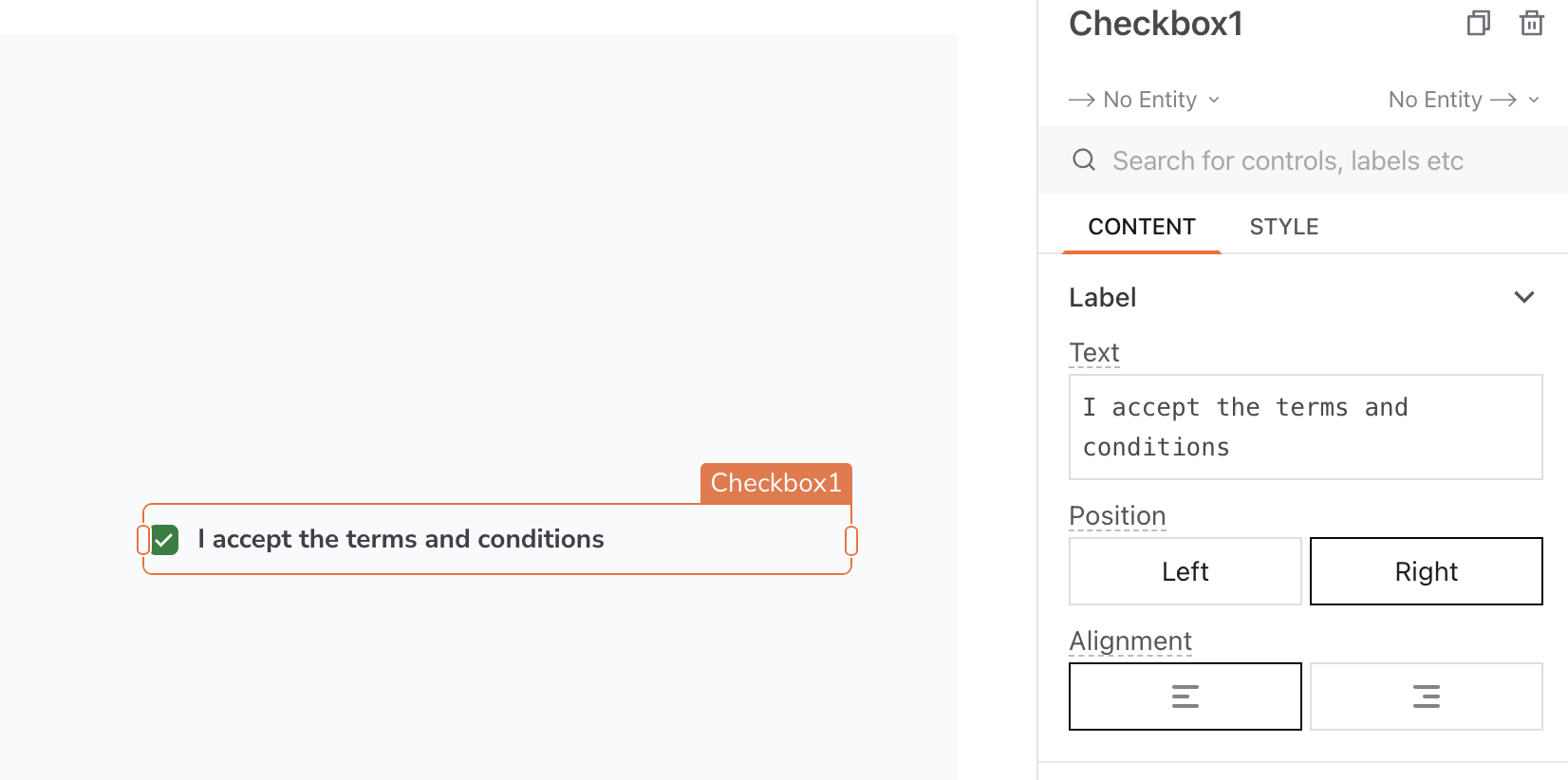Click the incoming connection arrow icon
1568x780 pixels.
(1081, 99)
